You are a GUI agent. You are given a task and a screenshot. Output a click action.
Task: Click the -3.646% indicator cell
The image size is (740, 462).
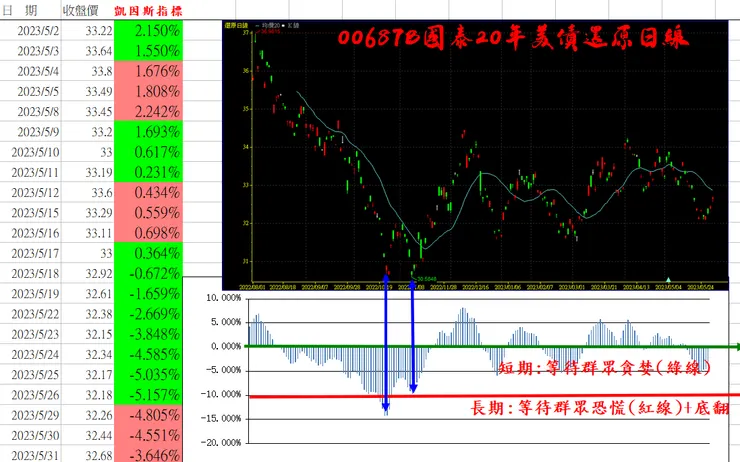pyautogui.click(x=148, y=456)
